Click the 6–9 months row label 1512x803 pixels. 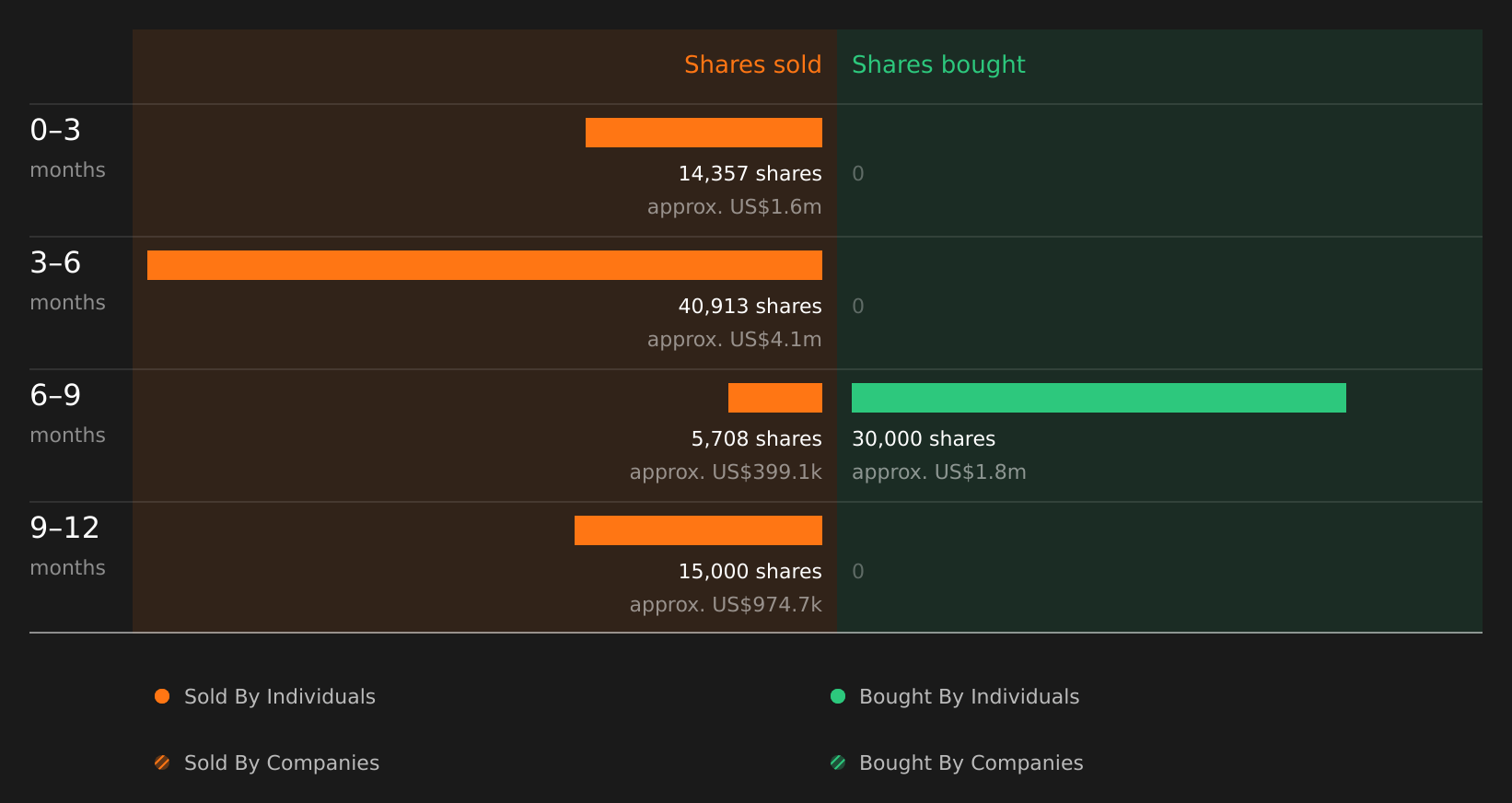click(x=67, y=413)
